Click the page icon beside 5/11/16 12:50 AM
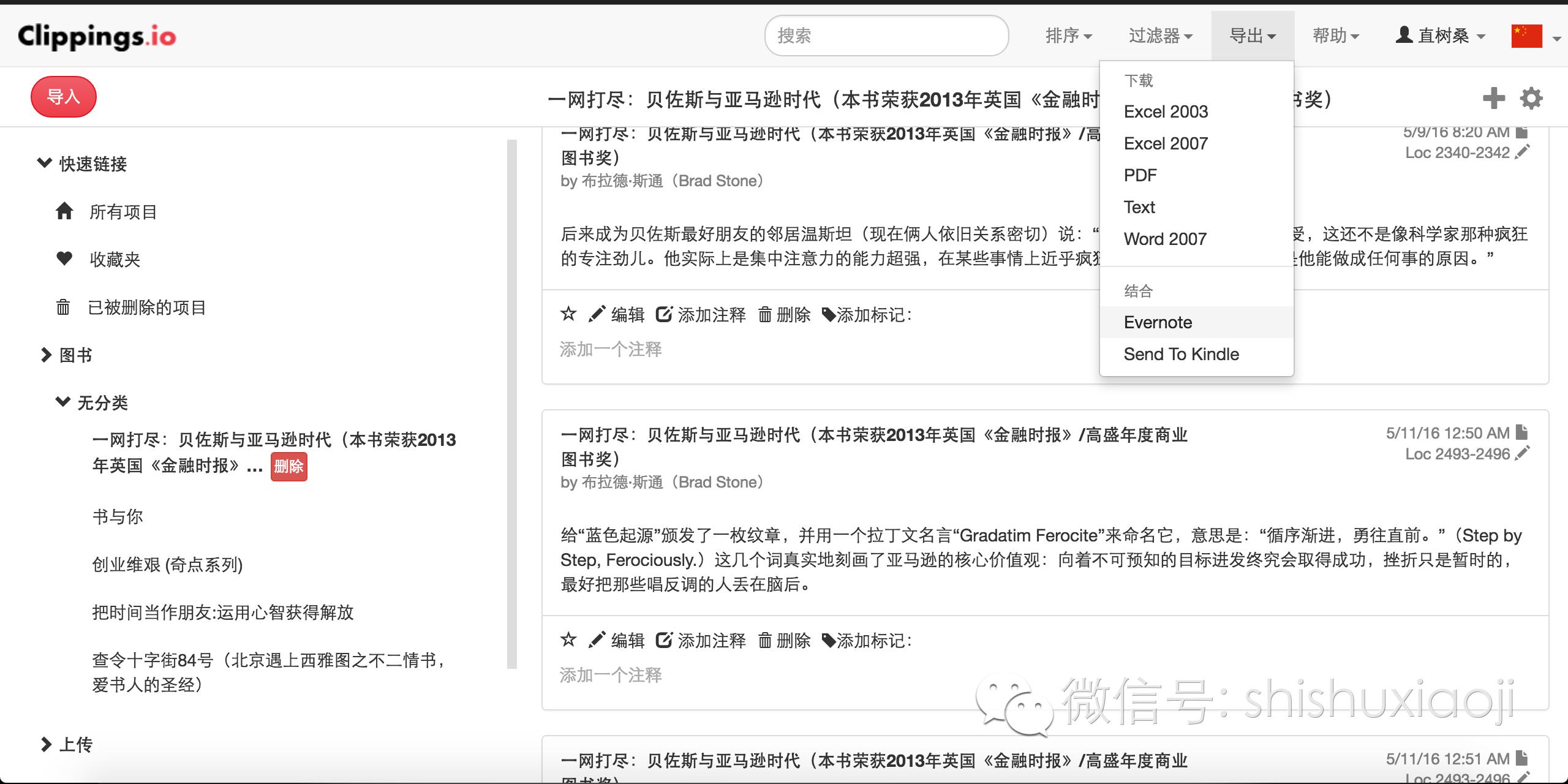The image size is (1568, 784). tap(1521, 433)
